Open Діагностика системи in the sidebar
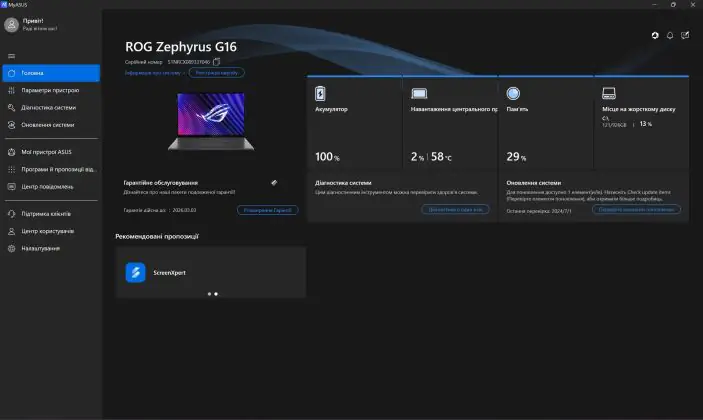Viewport: 703px width, 420px height. click(x=51, y=108)
